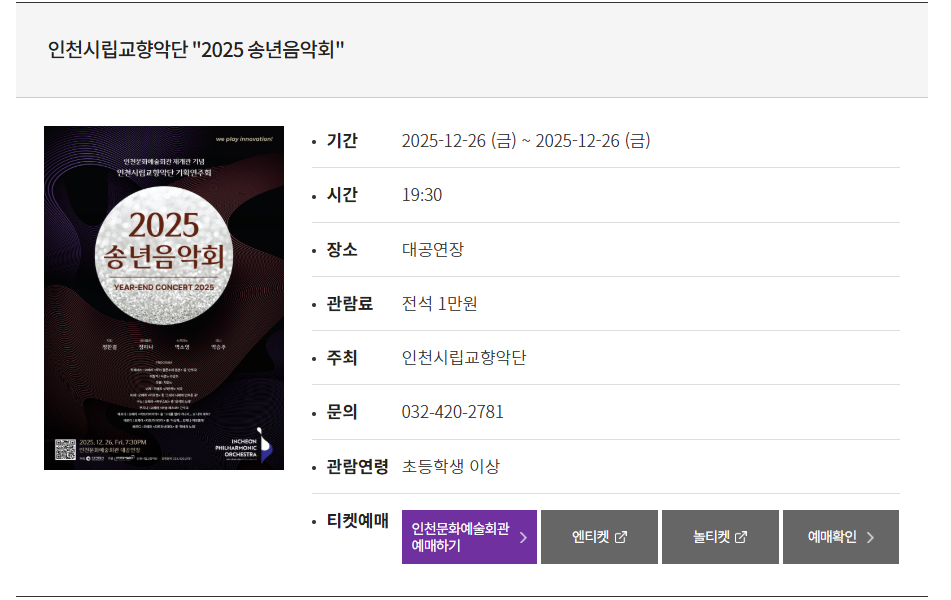Viewport: 951px width, 600px height.
Task: Click the 관람연령 label
Action: coord(357,466)
